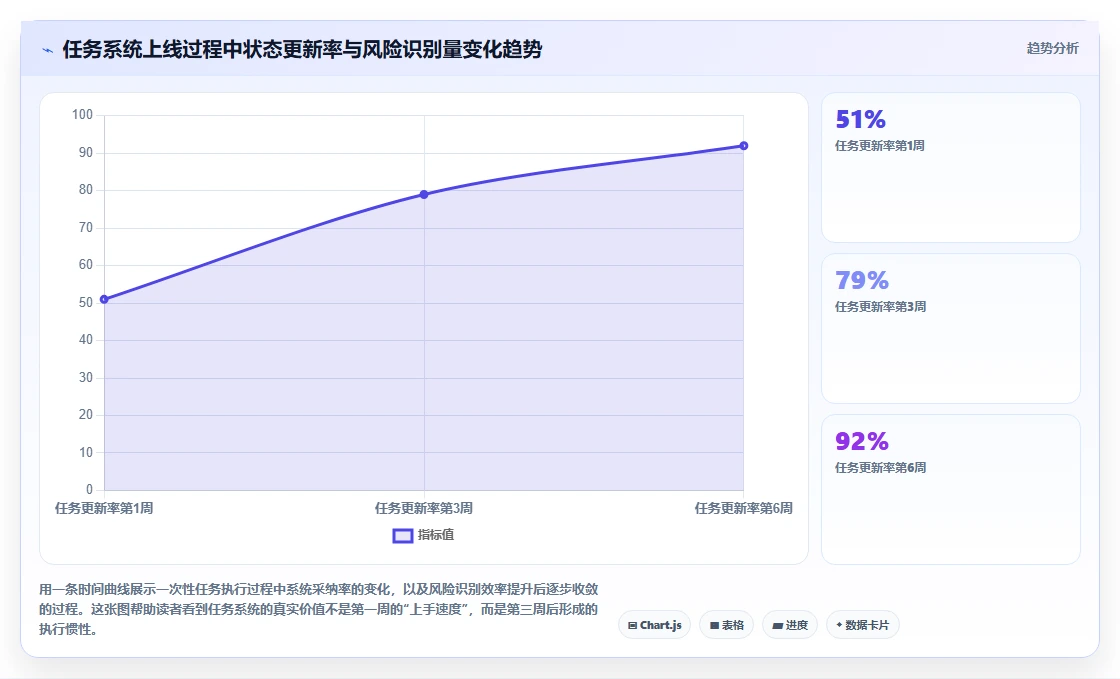The width and height of the screenshot is (1120, 679).
Task: Click the description paragraph starting 用一条时间曲线
Action: click(319, 609)
